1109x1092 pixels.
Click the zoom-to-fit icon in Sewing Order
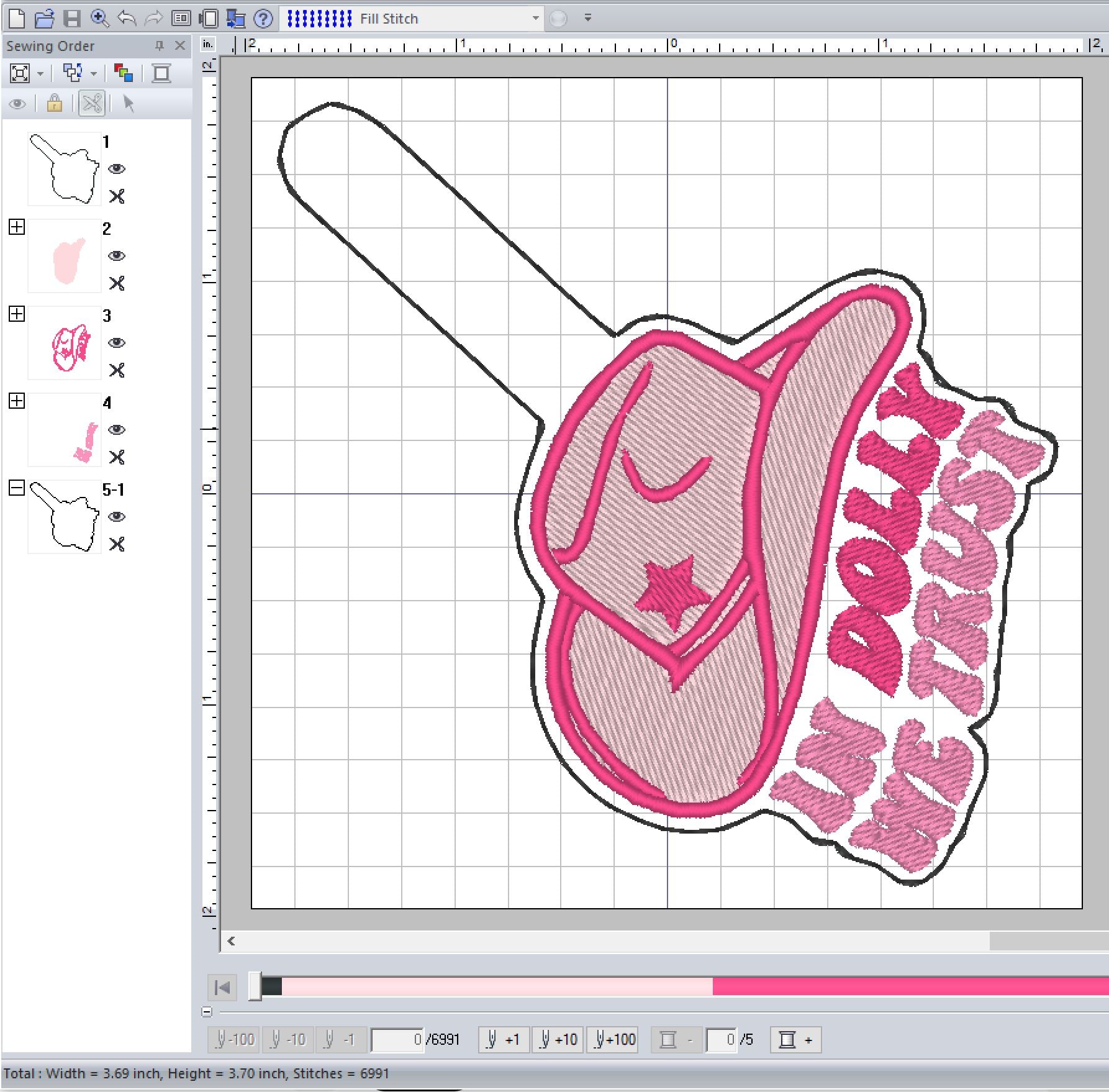20,73
